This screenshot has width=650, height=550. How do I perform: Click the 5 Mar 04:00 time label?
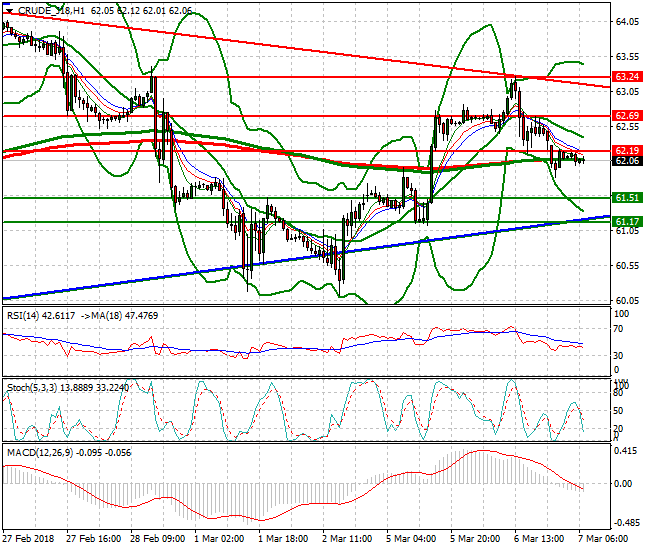(411, 539)
